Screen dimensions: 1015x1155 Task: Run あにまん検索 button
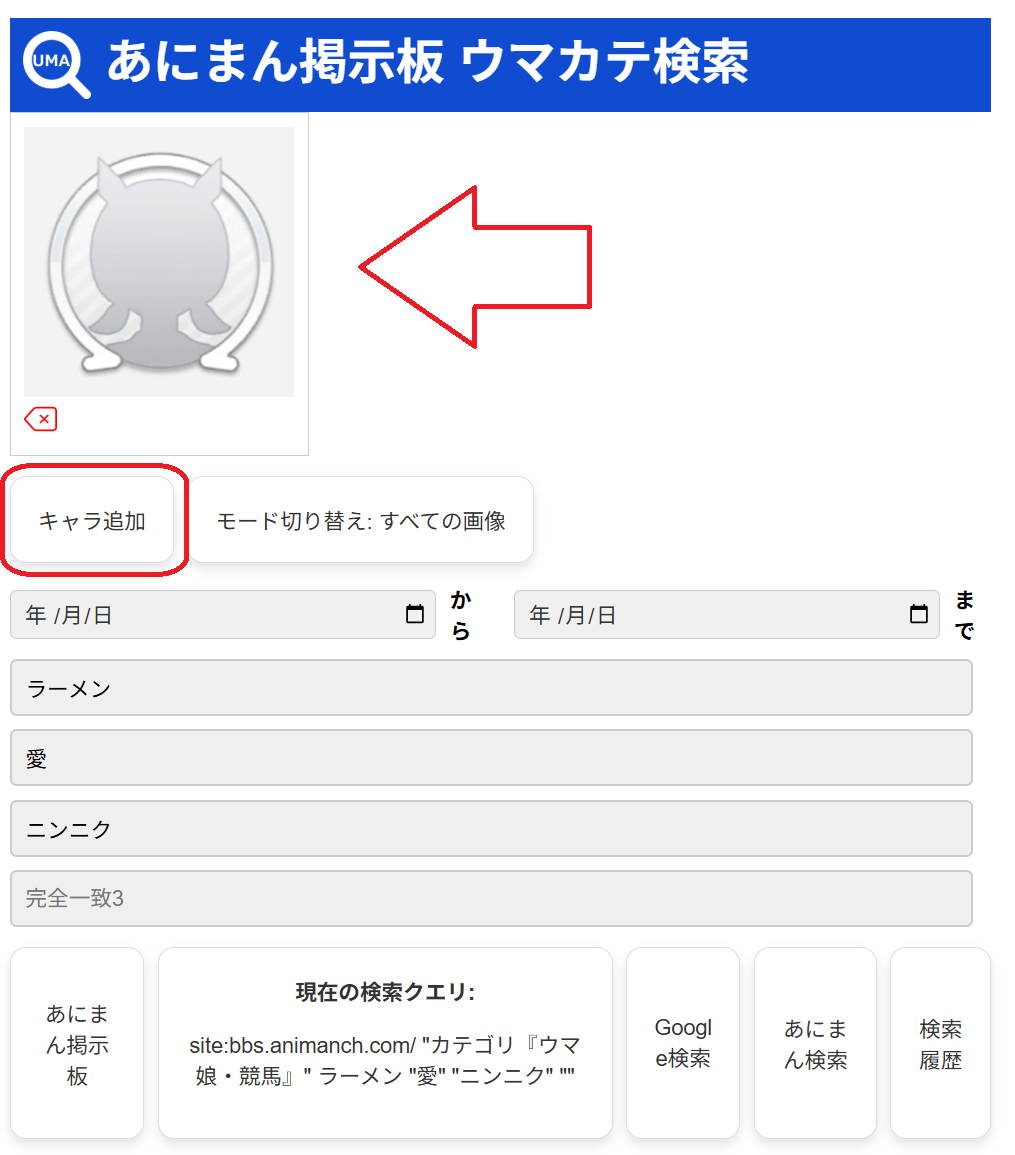[x=815, y=1044]
